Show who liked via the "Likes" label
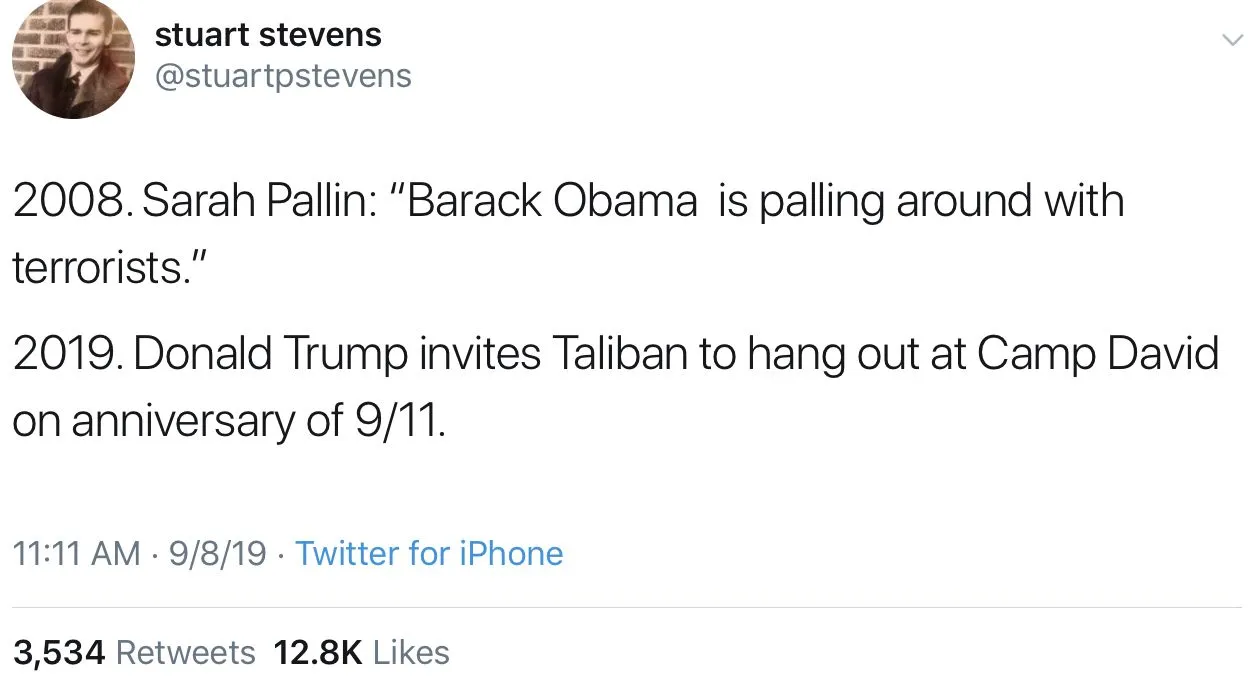Viewport: 1248px width, 695px height. [411, 652]
